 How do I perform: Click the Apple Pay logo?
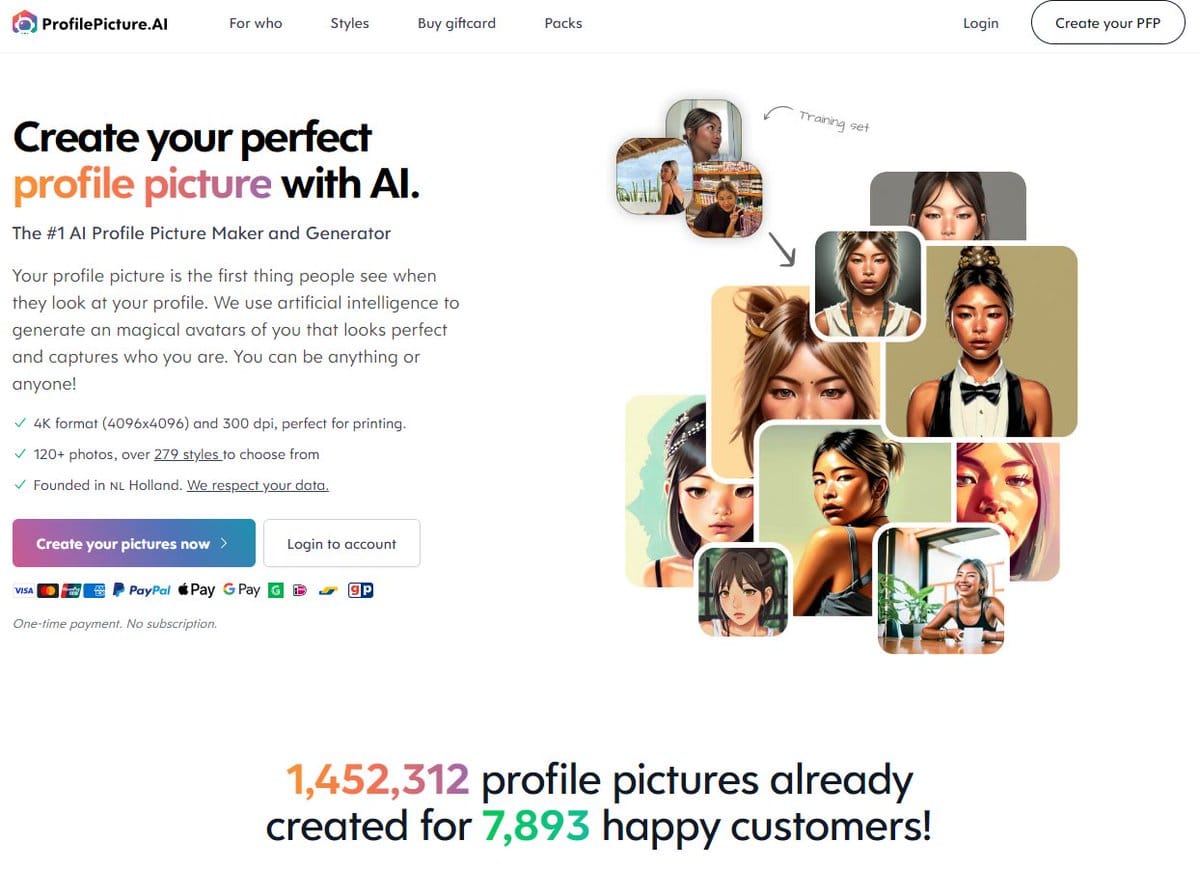point(196,590)
